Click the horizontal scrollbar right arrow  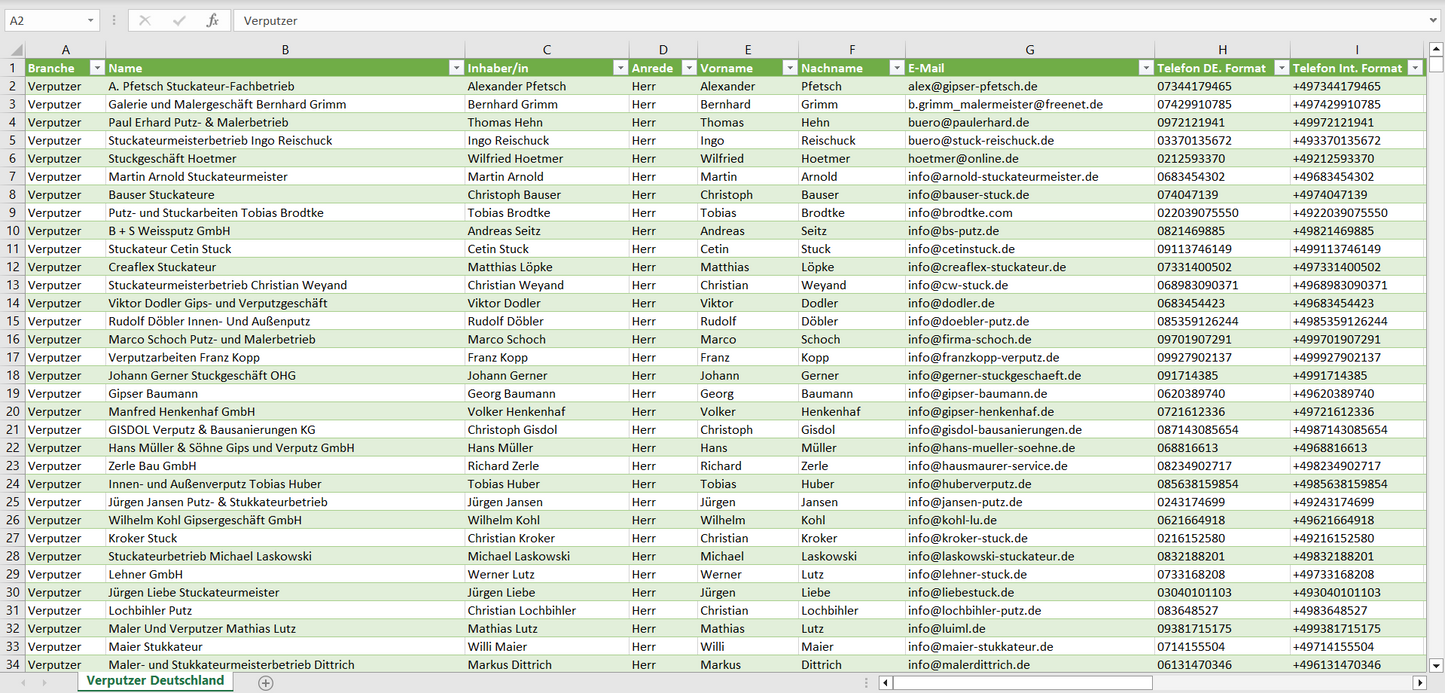tap(1419, 682)
